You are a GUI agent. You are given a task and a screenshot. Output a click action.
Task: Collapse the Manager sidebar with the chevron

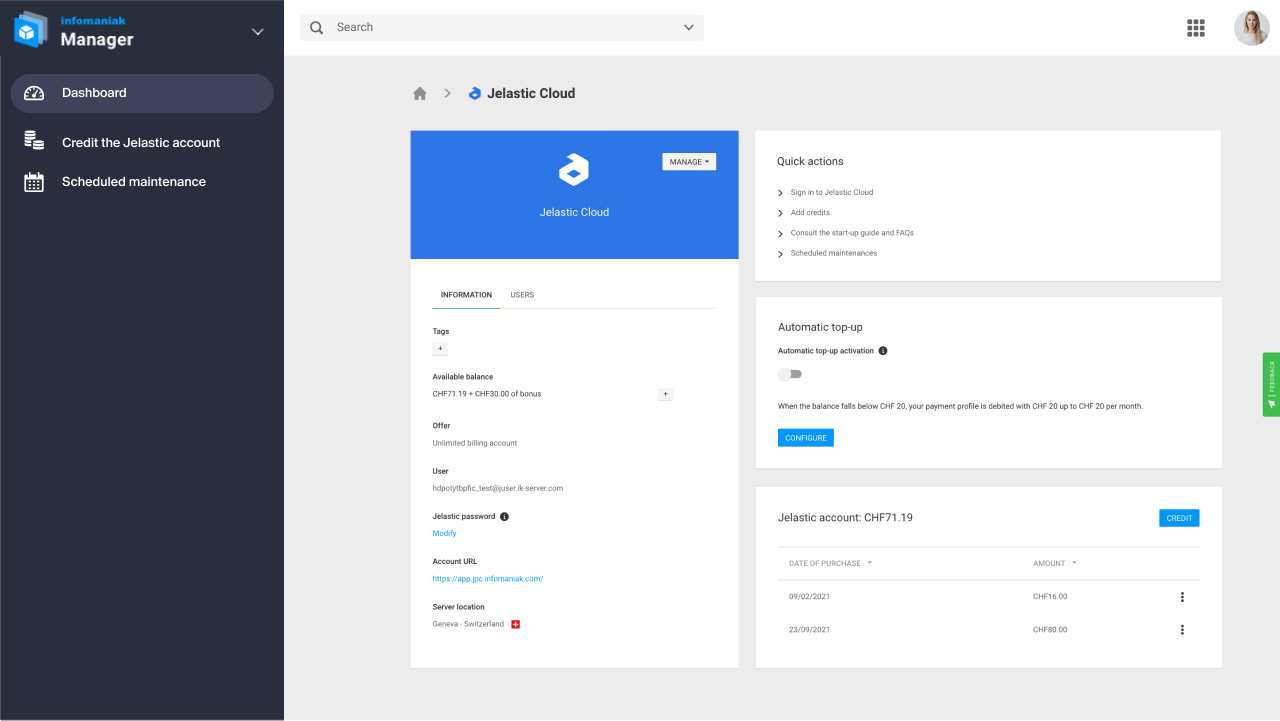257,31
